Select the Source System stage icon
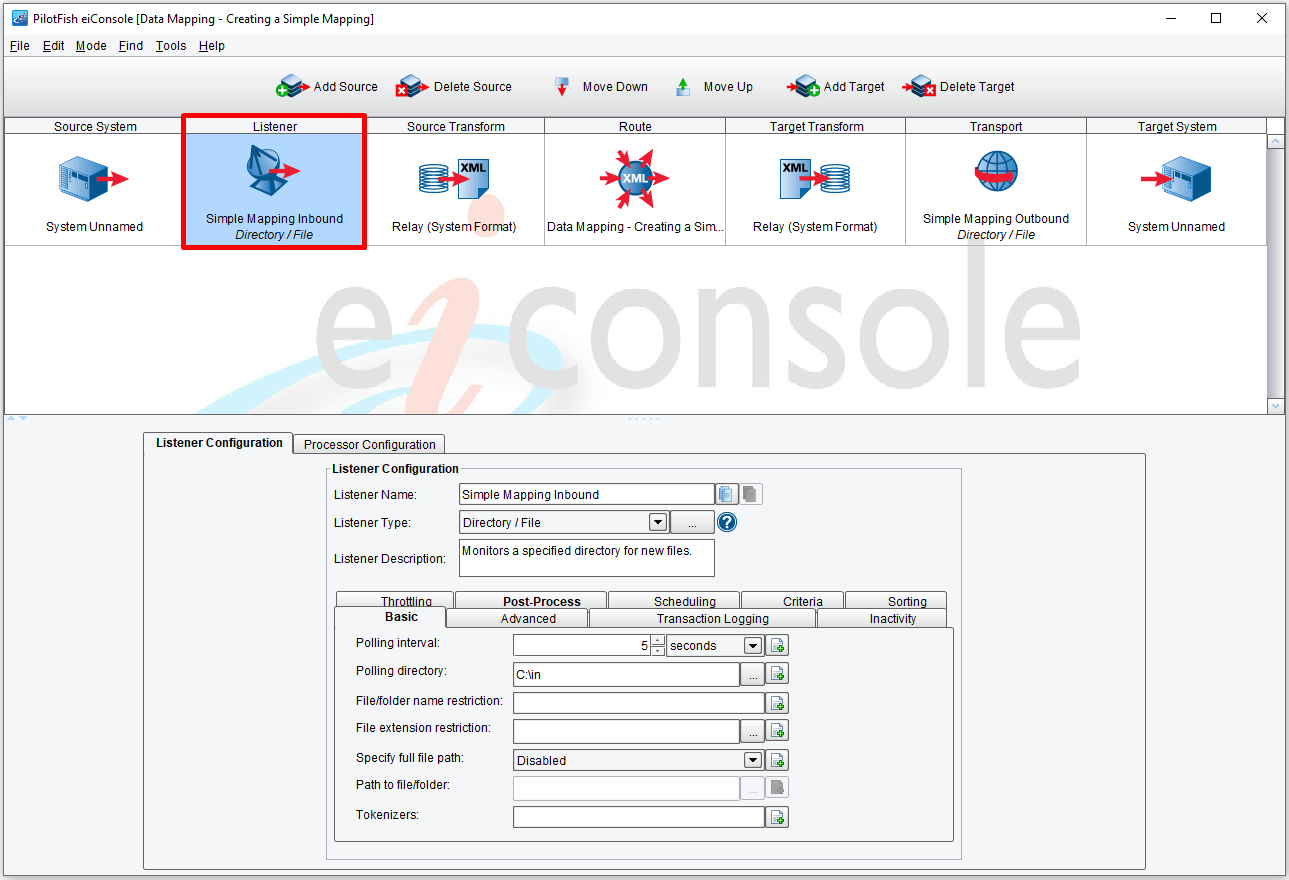This screenshot has height=880, width=1289. click(x=94, y=180)
